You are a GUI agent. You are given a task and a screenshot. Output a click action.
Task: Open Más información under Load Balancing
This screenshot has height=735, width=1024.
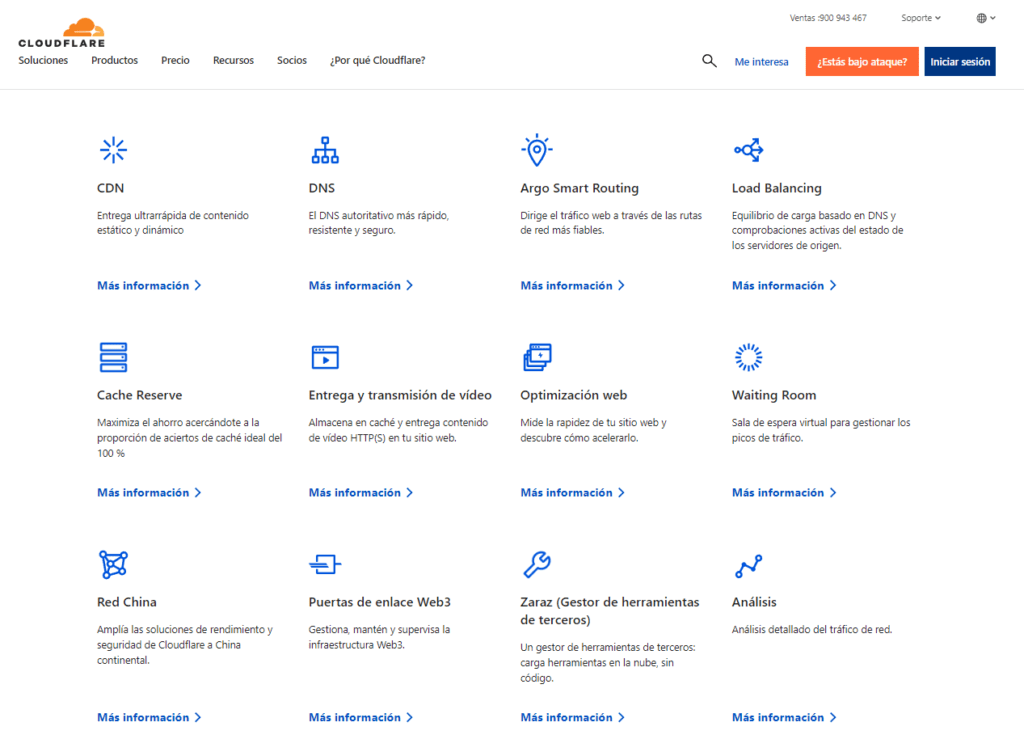[x=784, y=286]
